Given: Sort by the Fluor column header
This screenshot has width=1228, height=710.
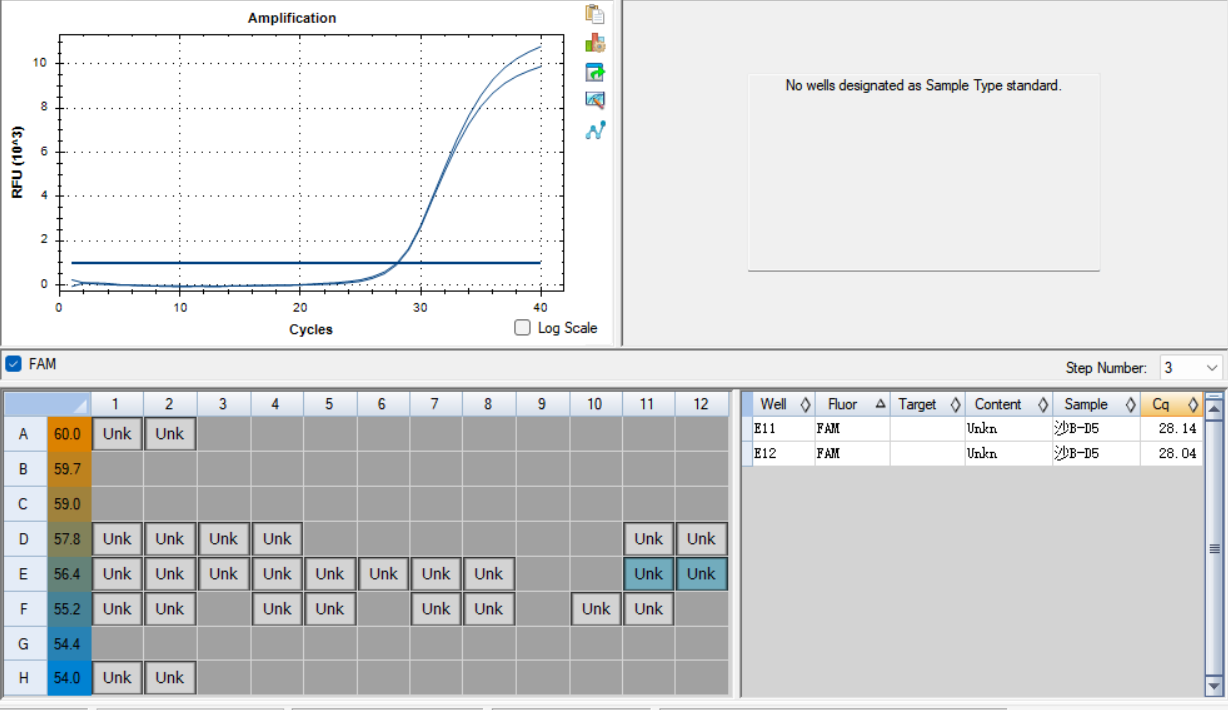Looking at the screenshot, I should point(852,404).
